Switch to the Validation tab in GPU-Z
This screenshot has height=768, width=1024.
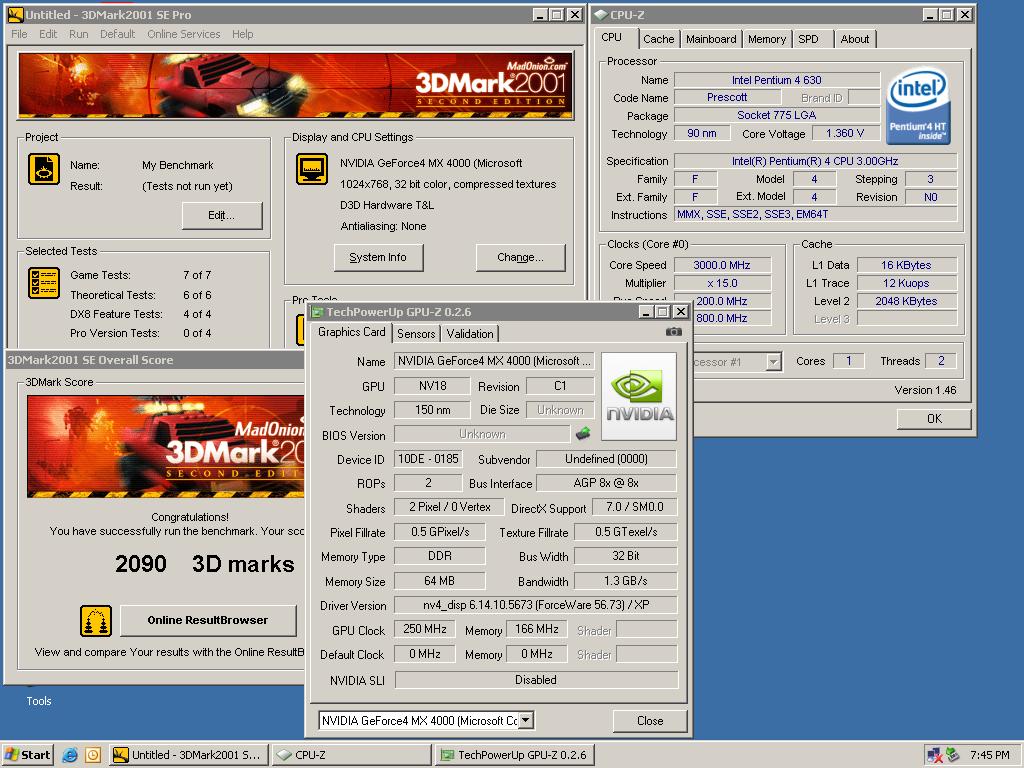[x=470, y=334]
